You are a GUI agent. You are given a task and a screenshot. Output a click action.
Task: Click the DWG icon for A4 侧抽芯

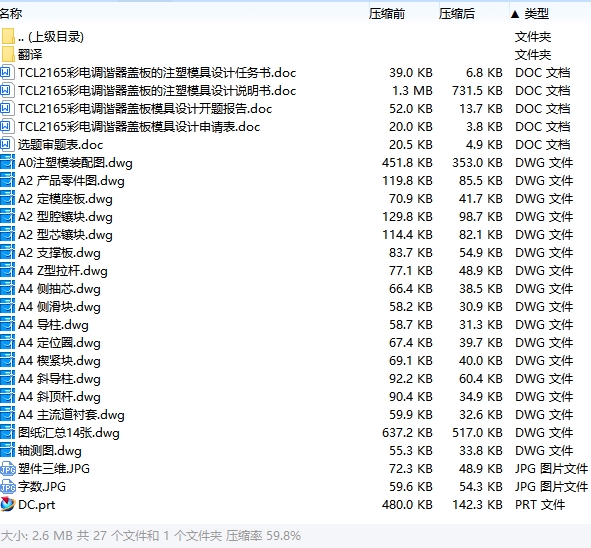[x=7, y=289]
